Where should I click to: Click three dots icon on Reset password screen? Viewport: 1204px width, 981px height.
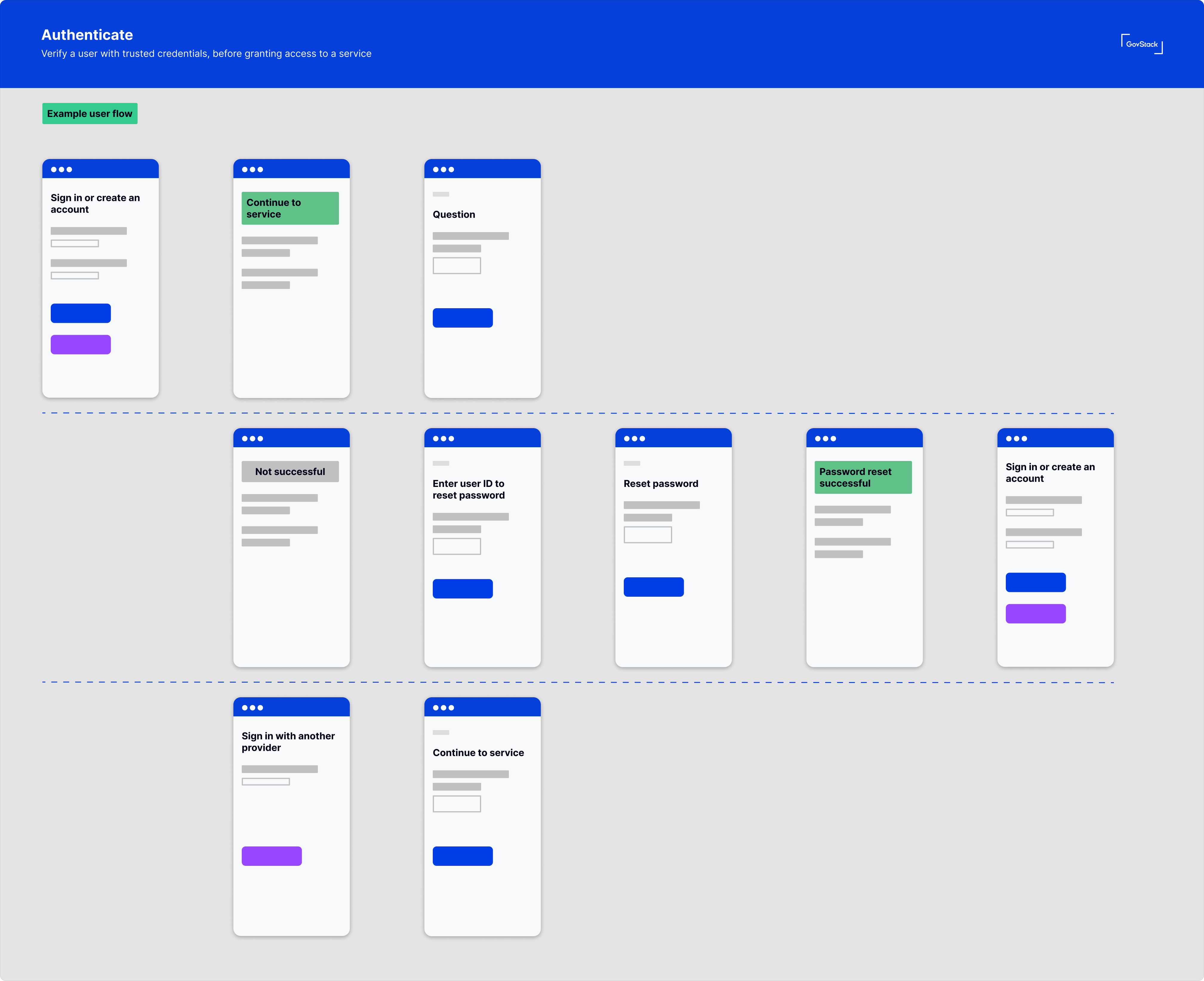point(634,439)
